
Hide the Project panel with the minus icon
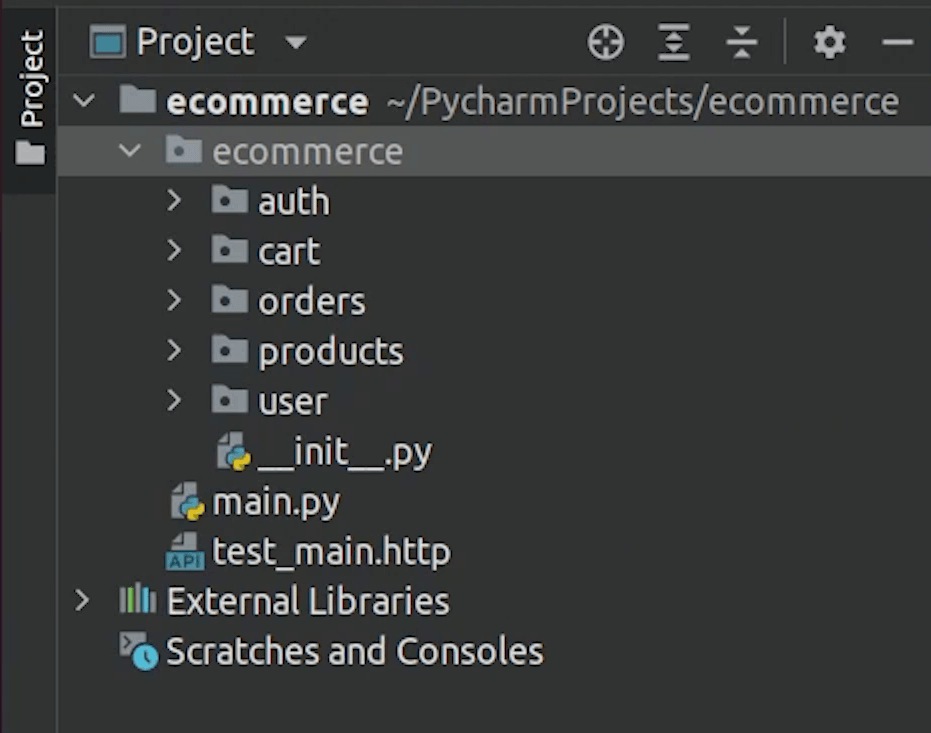(x=897, y=43)
